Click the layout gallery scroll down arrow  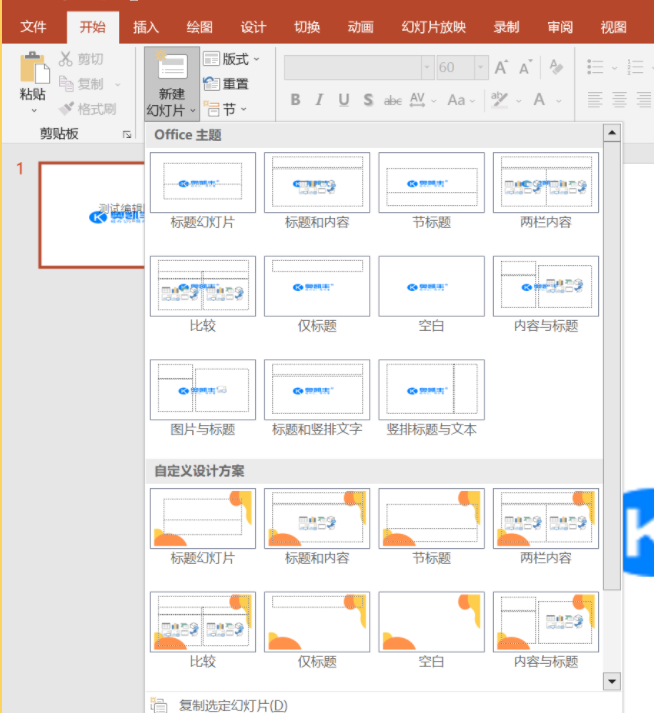click(x=612, y=681)
